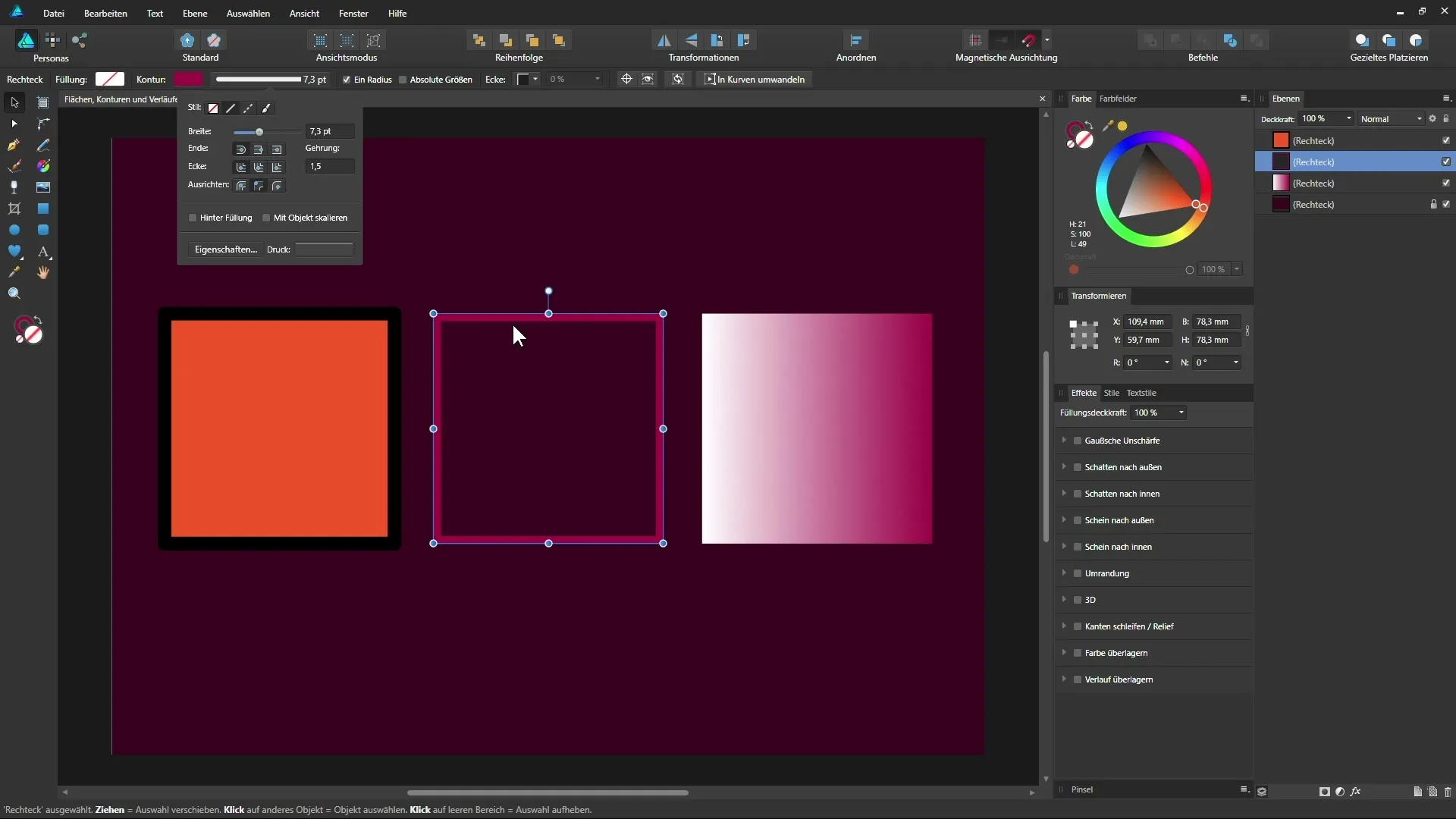
Task: Enable the Mit Objekt skalieren checkbox
Action: (x=266, y=218)
